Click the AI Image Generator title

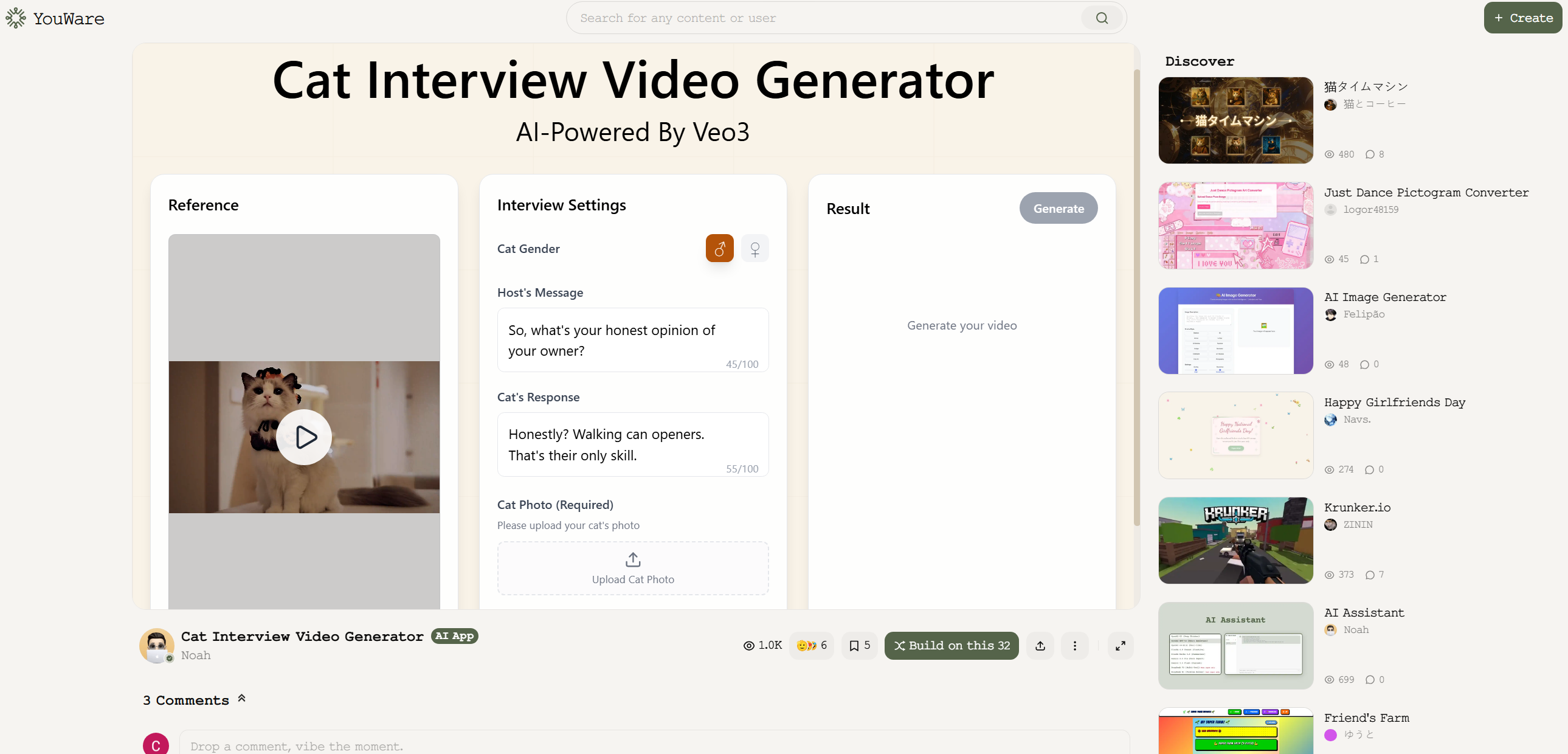[1386, 297]
